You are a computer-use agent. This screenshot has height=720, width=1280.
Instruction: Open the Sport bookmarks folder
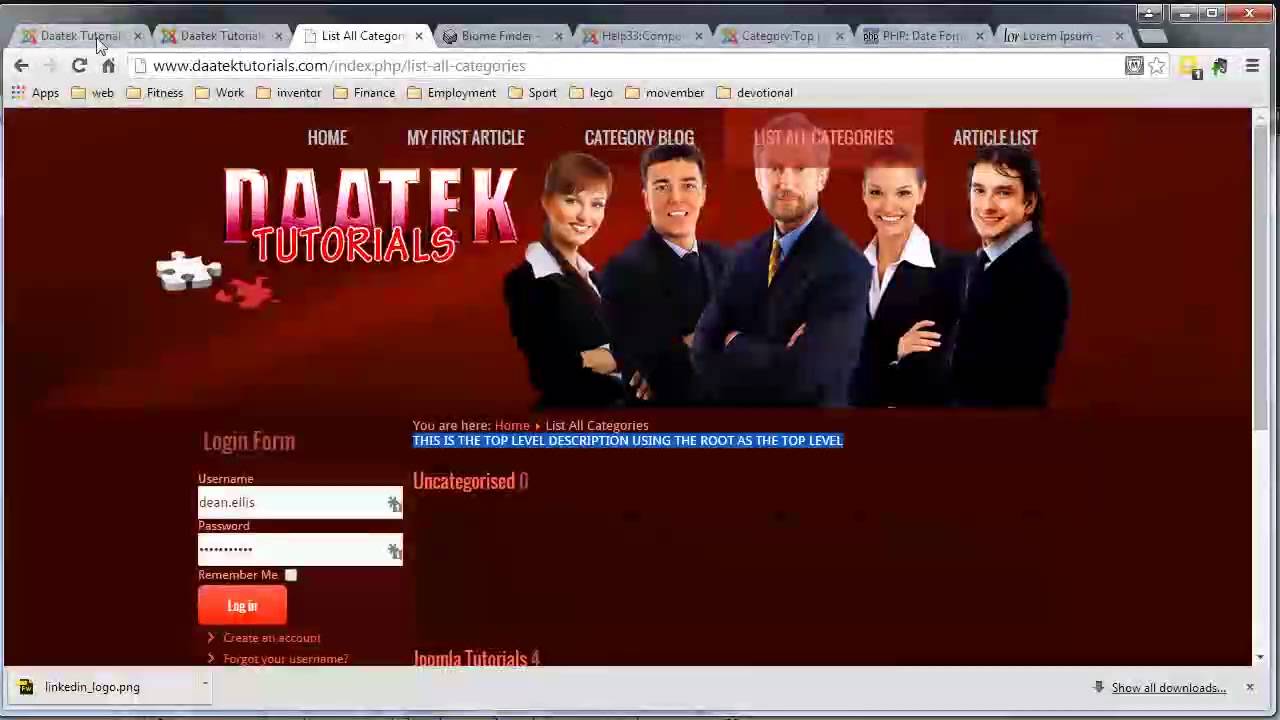click(x=532, y=93)
